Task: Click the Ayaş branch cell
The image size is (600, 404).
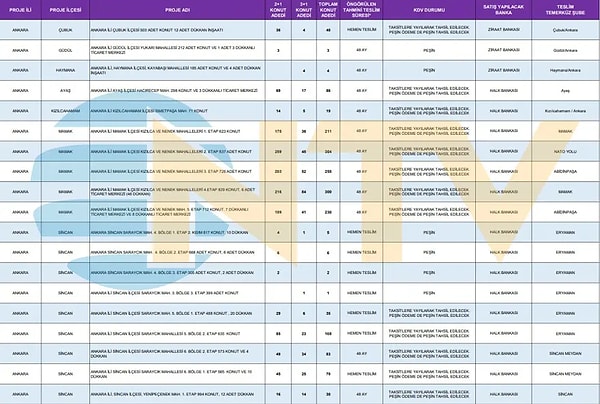Action: click(565, 91)
